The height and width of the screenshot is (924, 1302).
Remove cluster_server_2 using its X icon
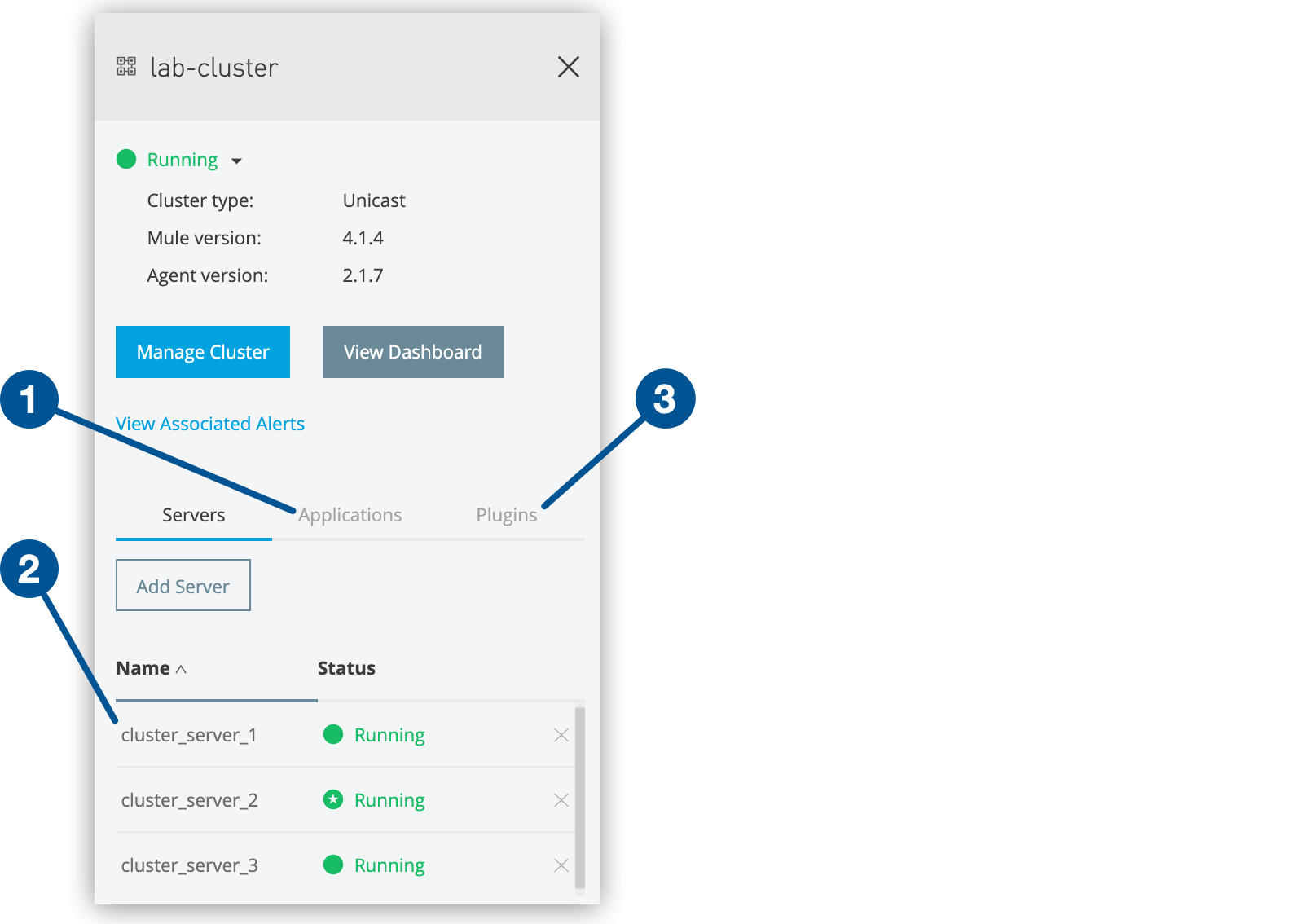(x=561, y=800)
